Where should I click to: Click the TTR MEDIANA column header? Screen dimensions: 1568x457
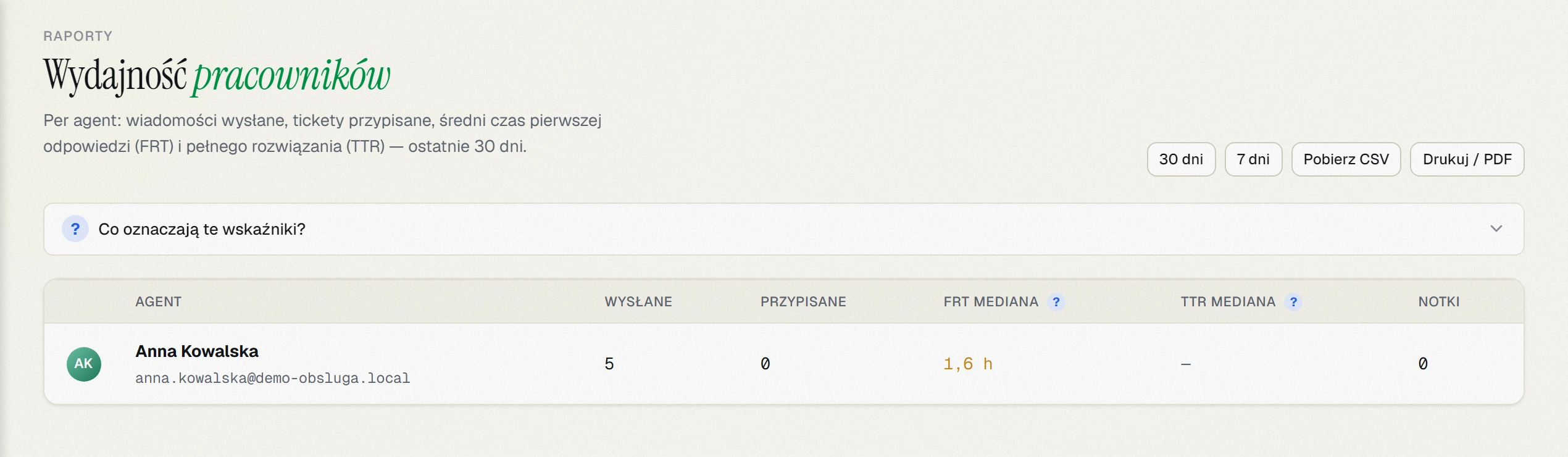[1228, 302]
